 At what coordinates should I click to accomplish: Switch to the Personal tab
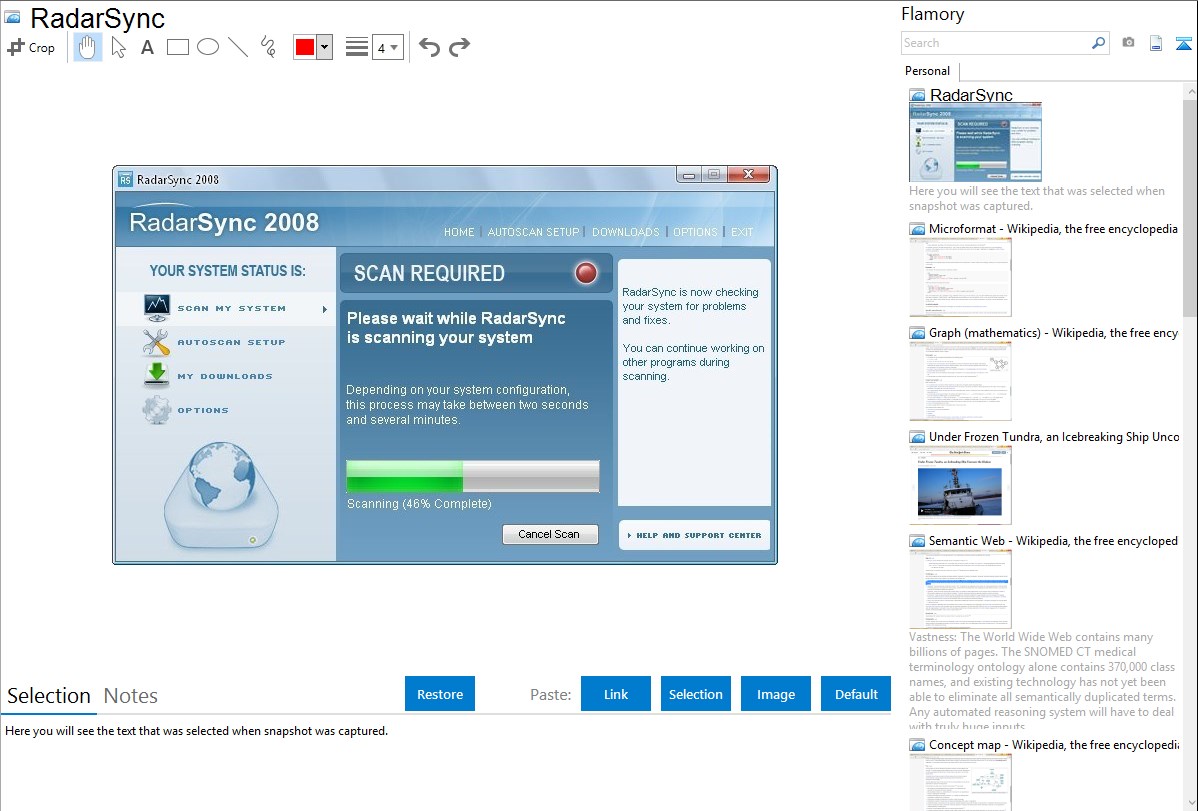(928, 70)
